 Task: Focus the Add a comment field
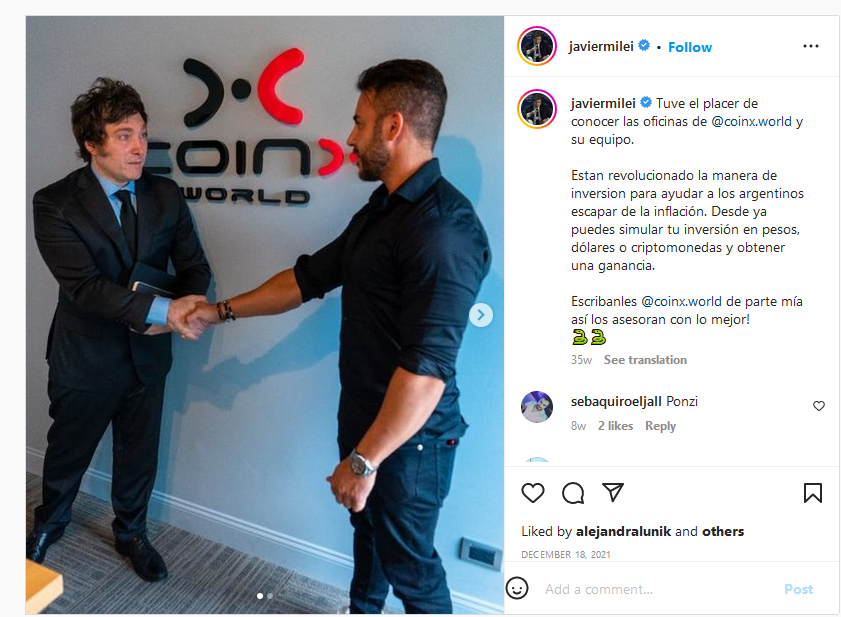(x=657, y=589)
